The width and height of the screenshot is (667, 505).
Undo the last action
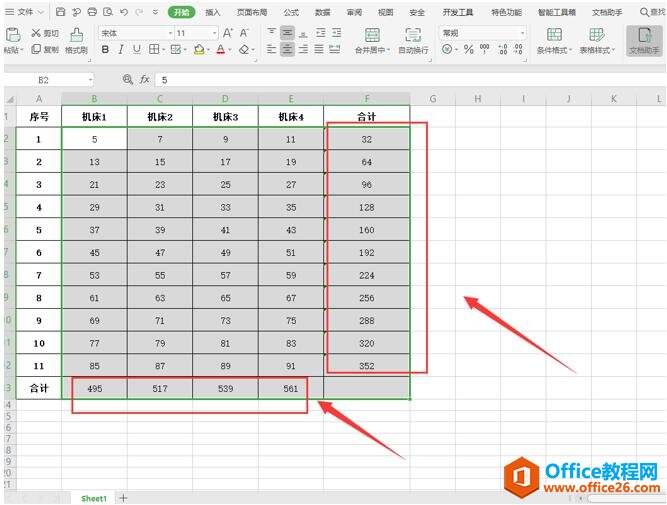(x=124, y=12)
